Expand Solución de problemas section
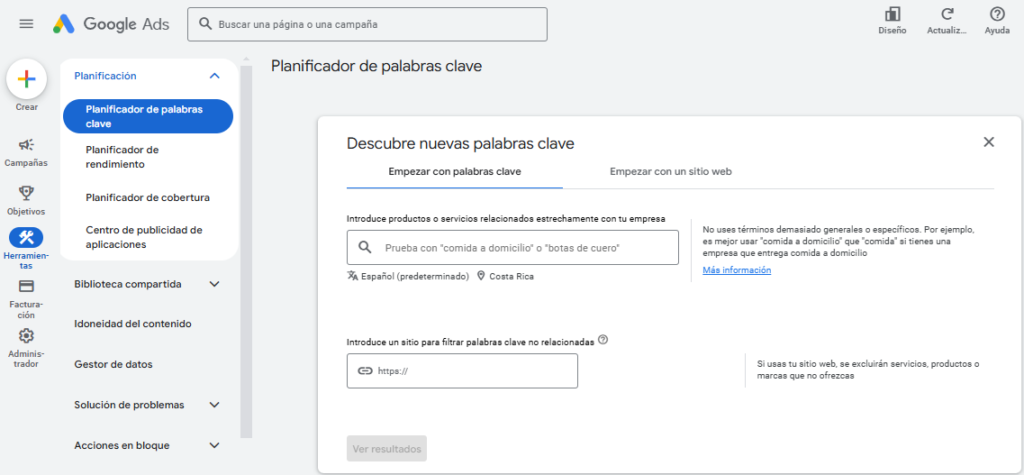This screenshot has height=475, width=1024. (214, 404)
